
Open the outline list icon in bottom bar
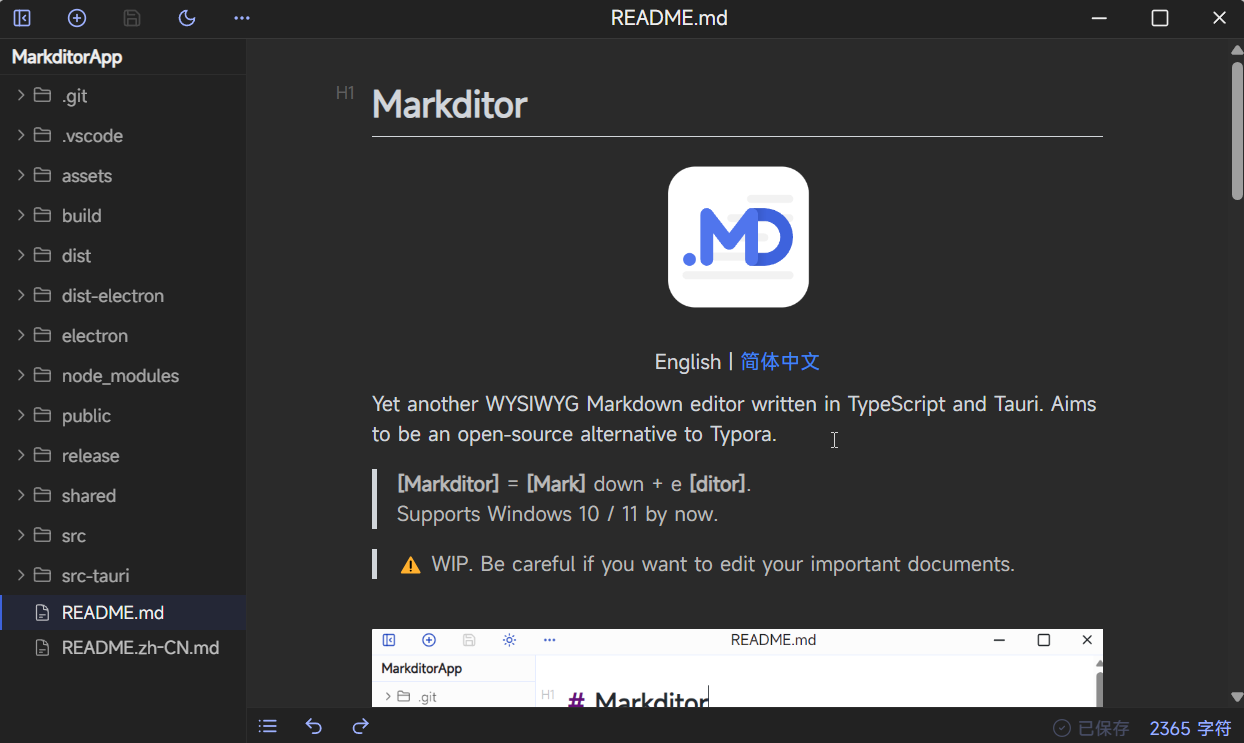point(267,726)
